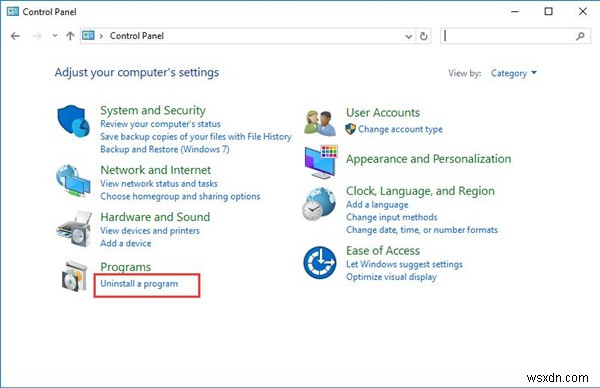Click the Ease of Access icon
Viewport: 600px width, 388px height.
tap(320, 262)
